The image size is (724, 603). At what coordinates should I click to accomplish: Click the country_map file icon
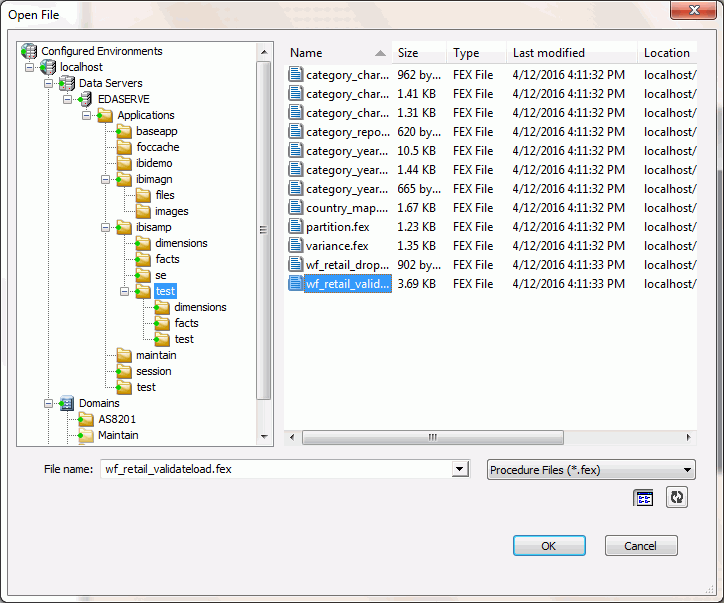click(x=296, y=208)
